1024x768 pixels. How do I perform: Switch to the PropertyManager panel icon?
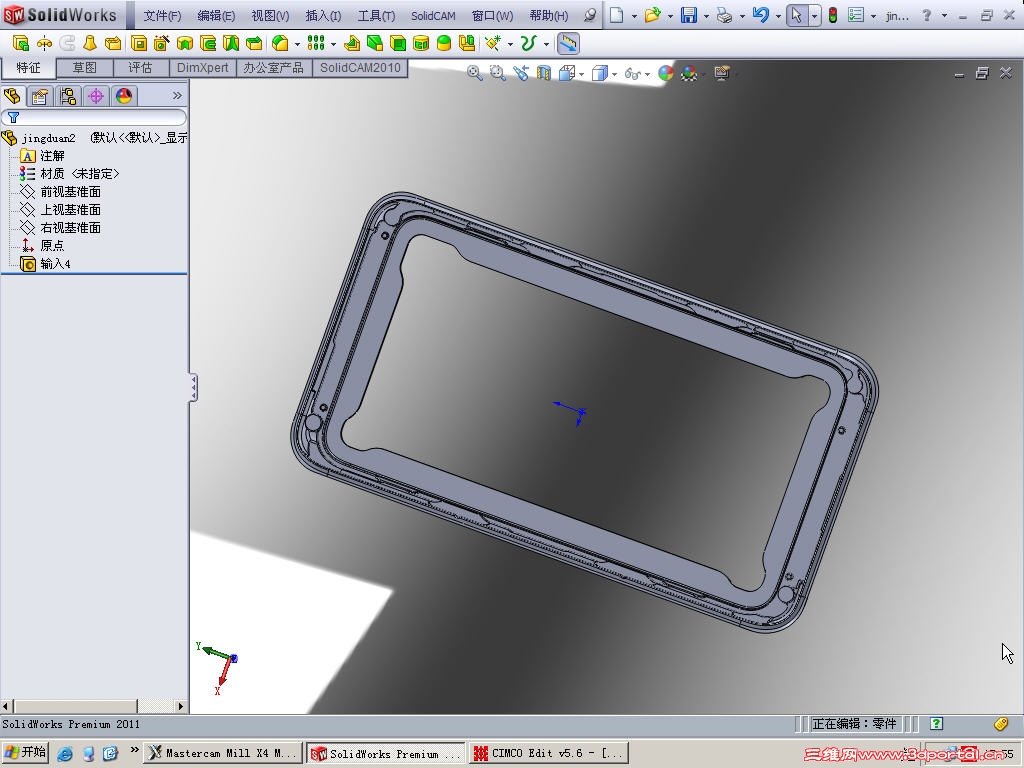[x=40, y=96]
